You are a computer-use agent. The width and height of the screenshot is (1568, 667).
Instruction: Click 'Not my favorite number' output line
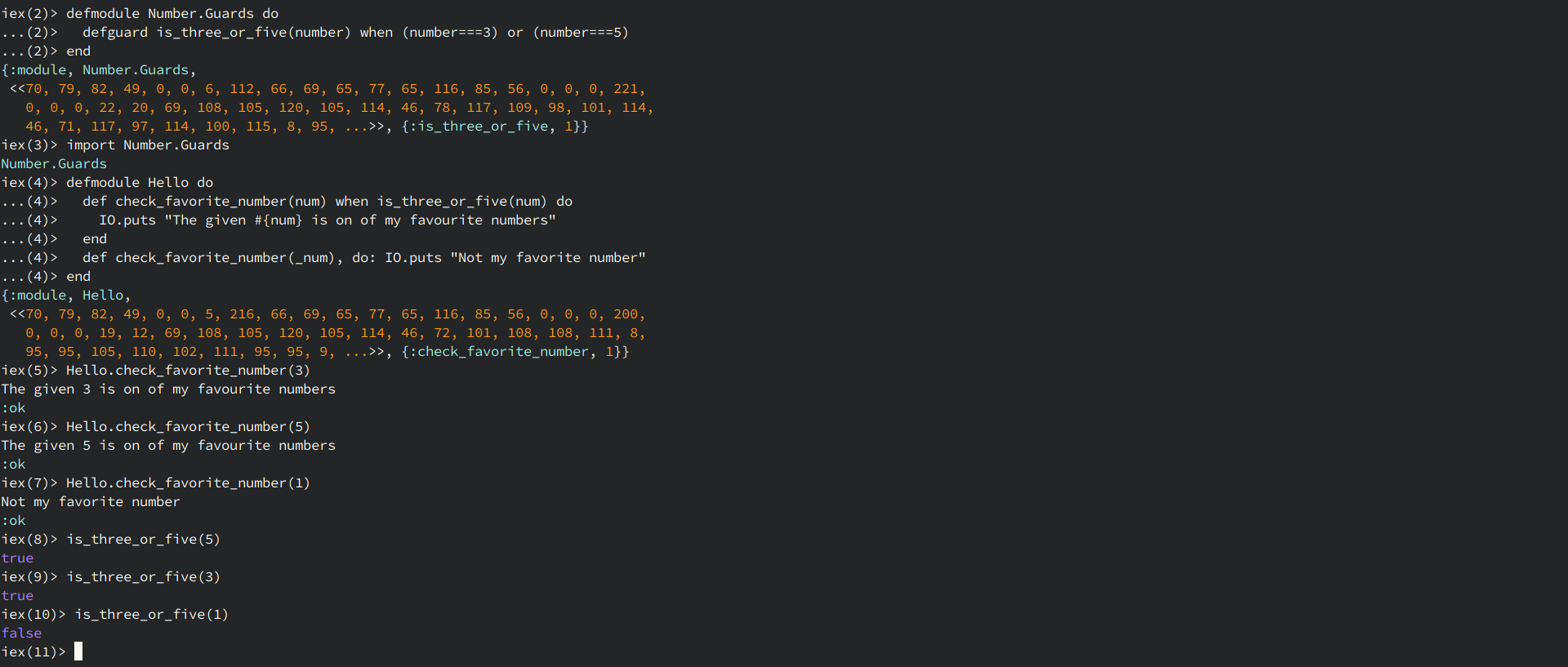tap(91, 502)
